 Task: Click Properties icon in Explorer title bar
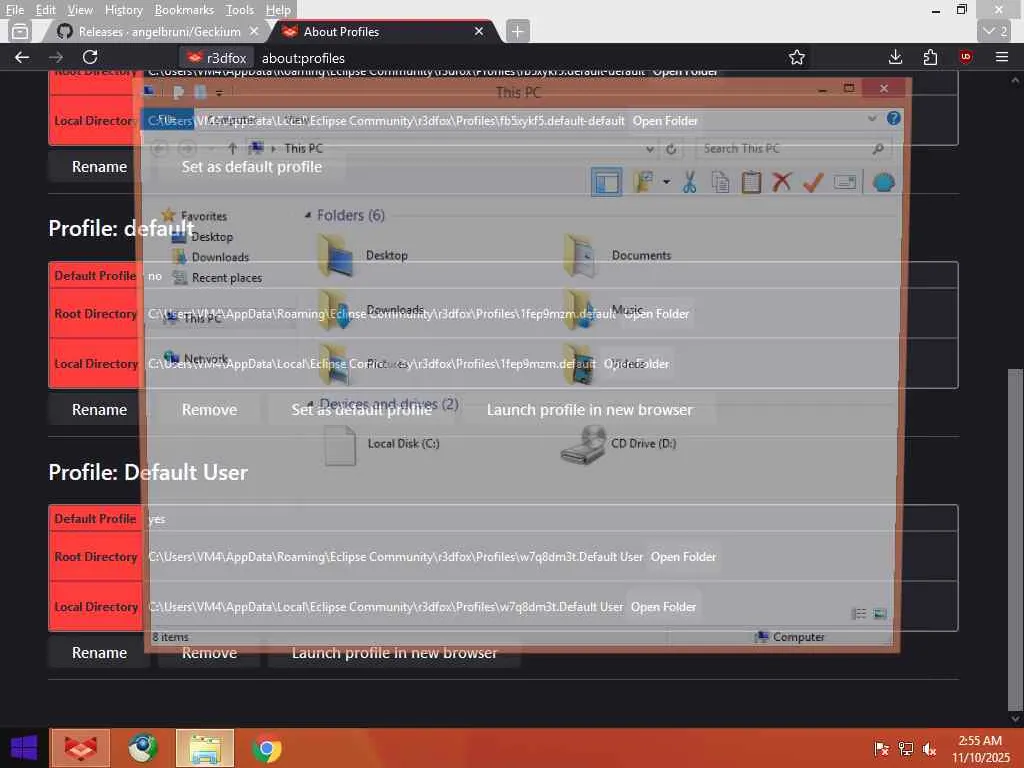[x=178, y=93]
